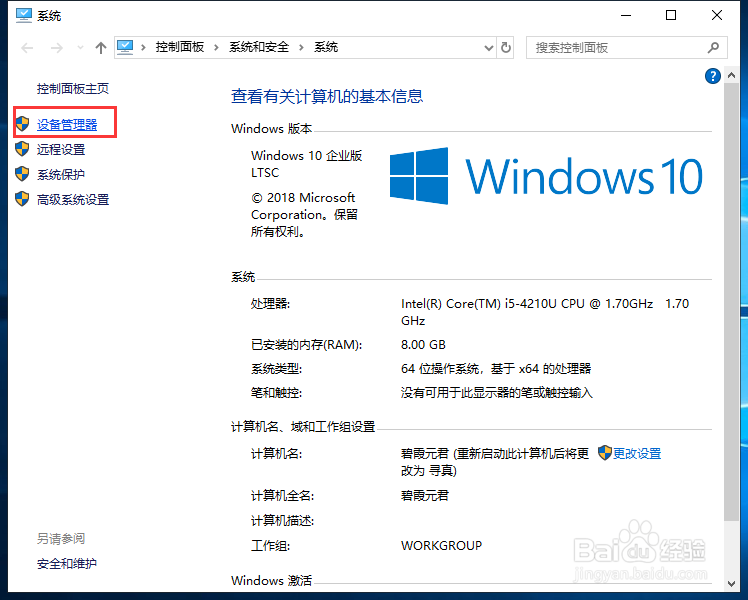Click the Windows 激活 section heading
This screenshot has height=600, width=748.
(271, 580)
